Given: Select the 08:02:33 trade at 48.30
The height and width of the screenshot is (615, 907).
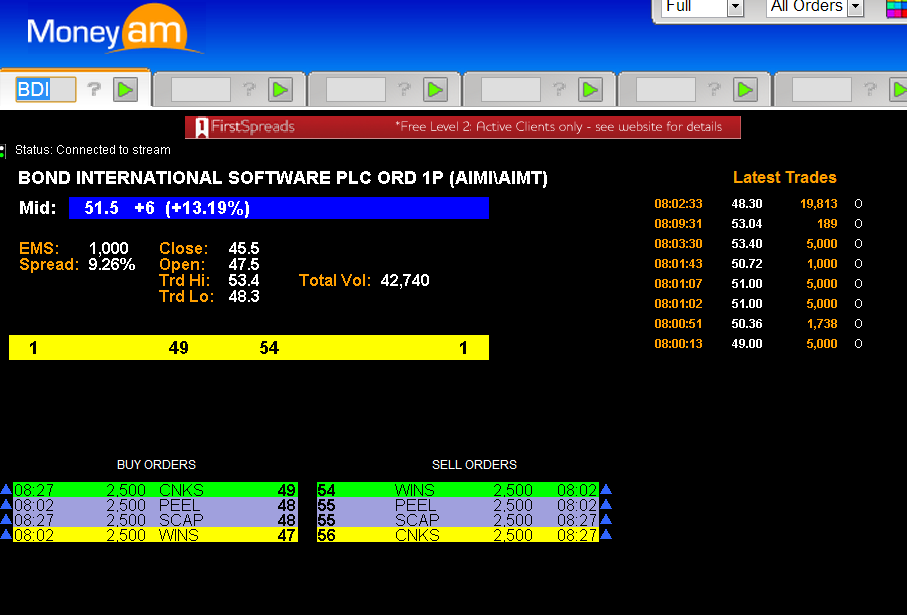Looking at the screenshot, I should 758,204.
